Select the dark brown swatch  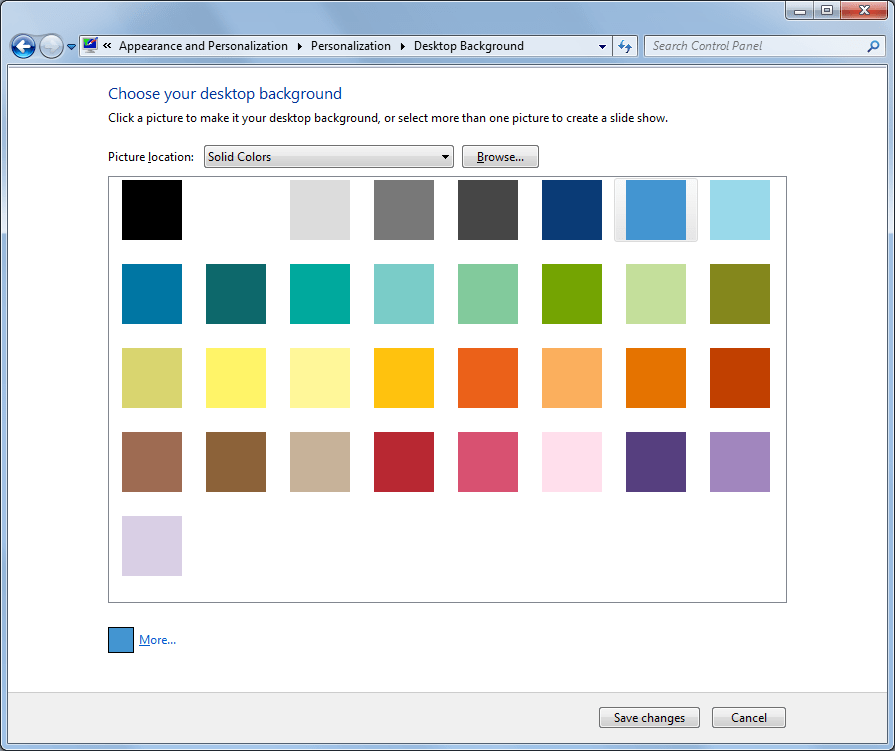pos(236,462)
